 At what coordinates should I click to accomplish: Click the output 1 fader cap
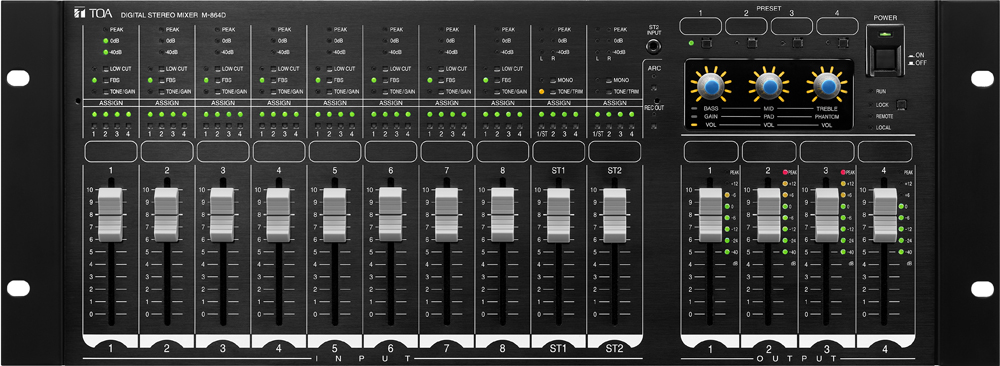point(710,215)
